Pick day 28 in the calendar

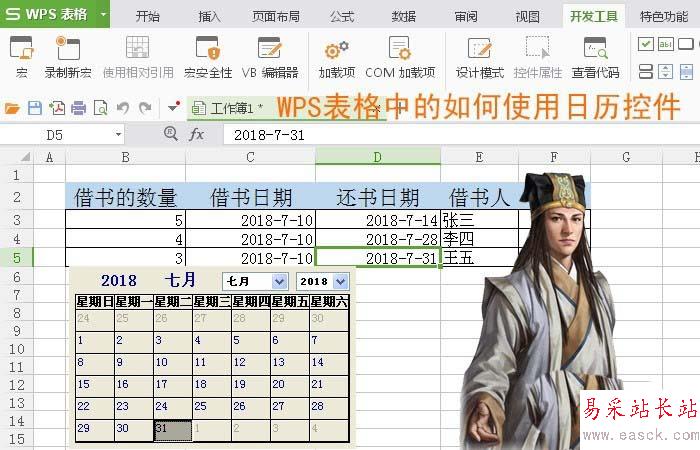point(329,408)
